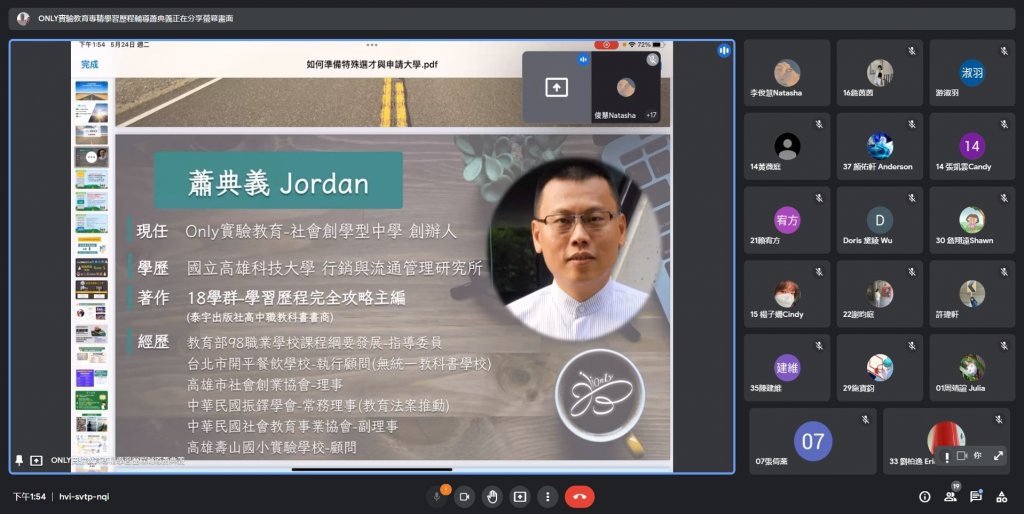
Task: Click the 蕭典義 Jordan title heading
Action: tap(278, 182)
